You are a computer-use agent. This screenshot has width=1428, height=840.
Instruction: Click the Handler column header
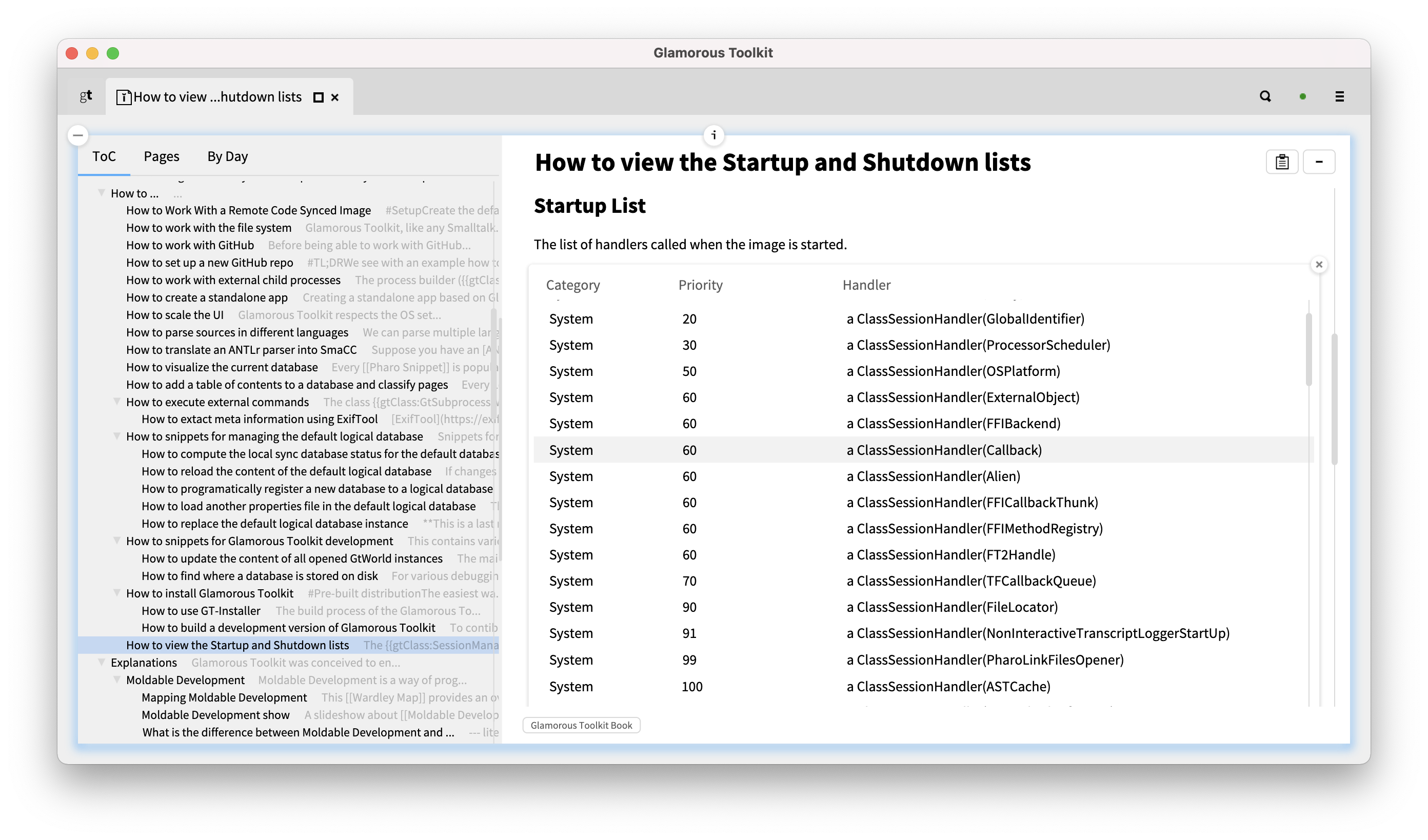pyautogui.click(x=866, y=285)
